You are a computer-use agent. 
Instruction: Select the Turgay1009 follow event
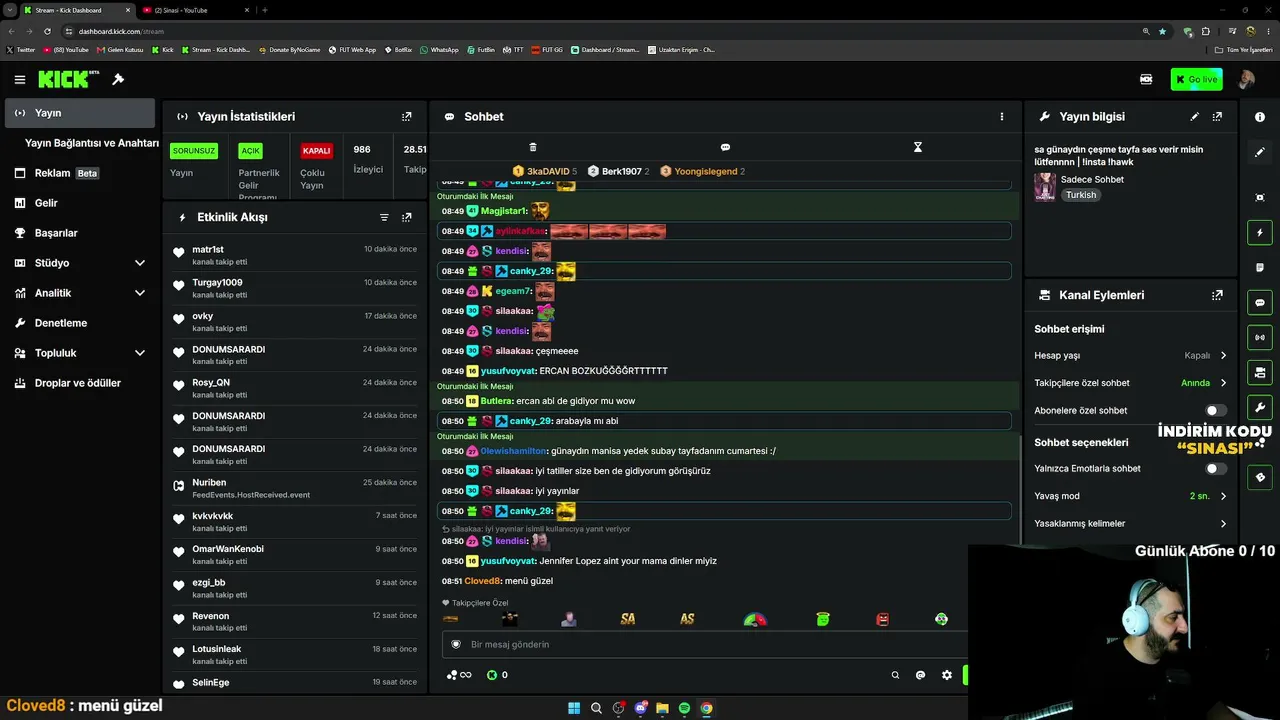(295, 288)
